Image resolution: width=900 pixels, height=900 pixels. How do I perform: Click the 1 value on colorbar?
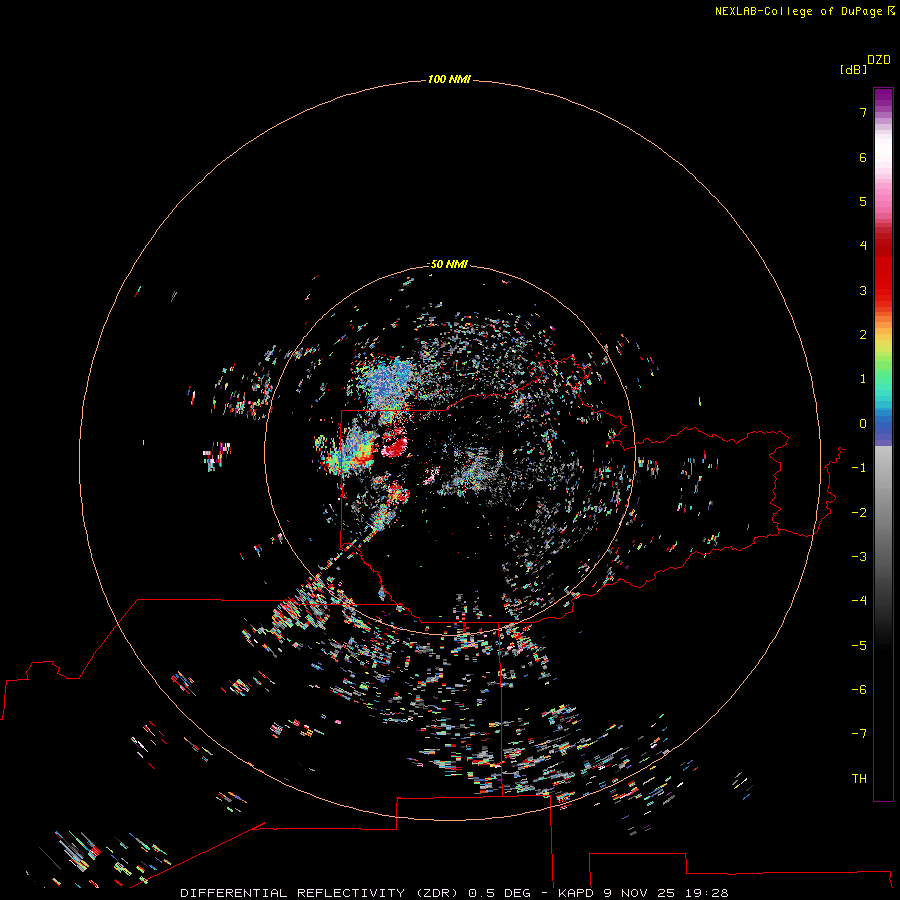click(863, 379)
